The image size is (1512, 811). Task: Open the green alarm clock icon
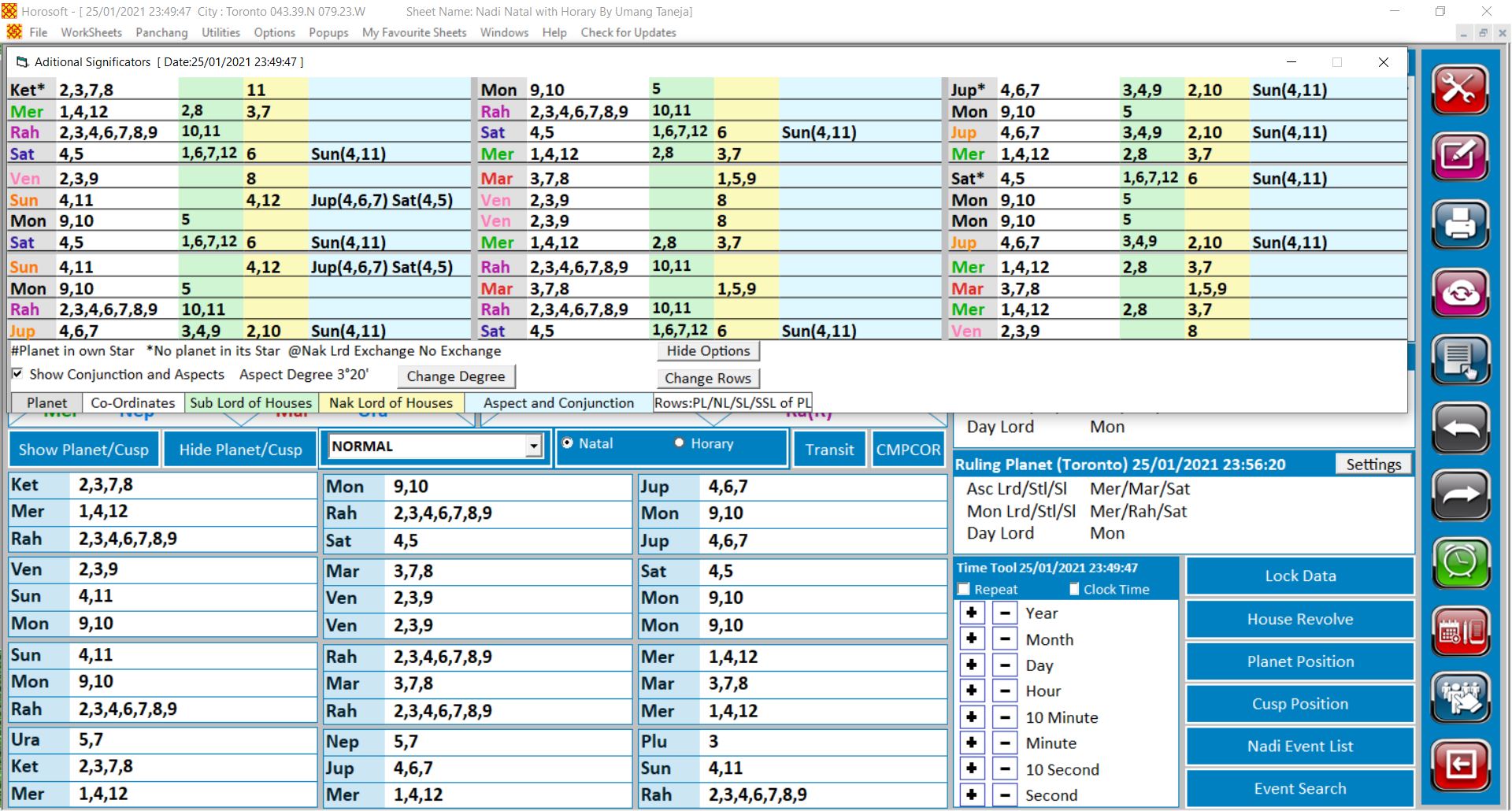1461,563
